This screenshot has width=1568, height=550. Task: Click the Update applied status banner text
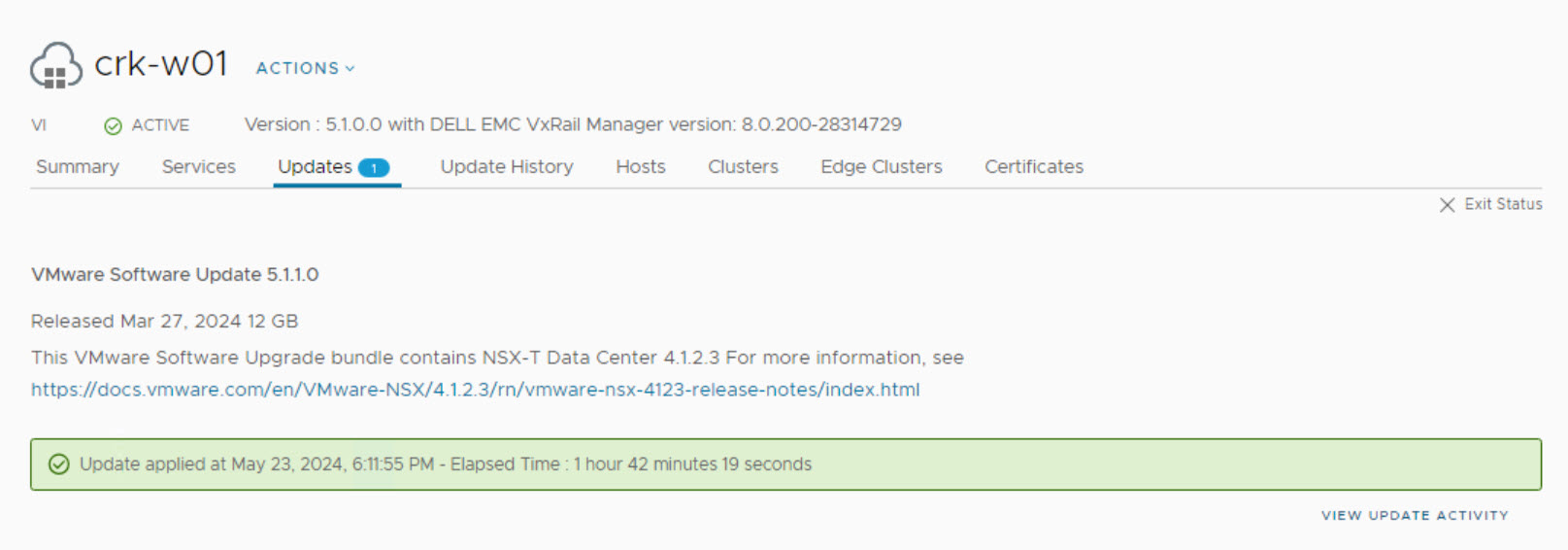point(445,464)
